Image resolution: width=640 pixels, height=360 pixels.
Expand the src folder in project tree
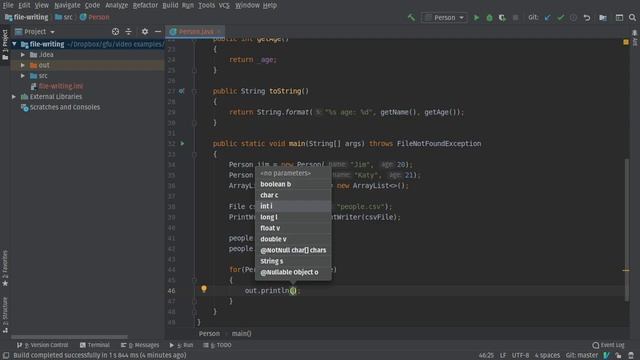[23, 76]
